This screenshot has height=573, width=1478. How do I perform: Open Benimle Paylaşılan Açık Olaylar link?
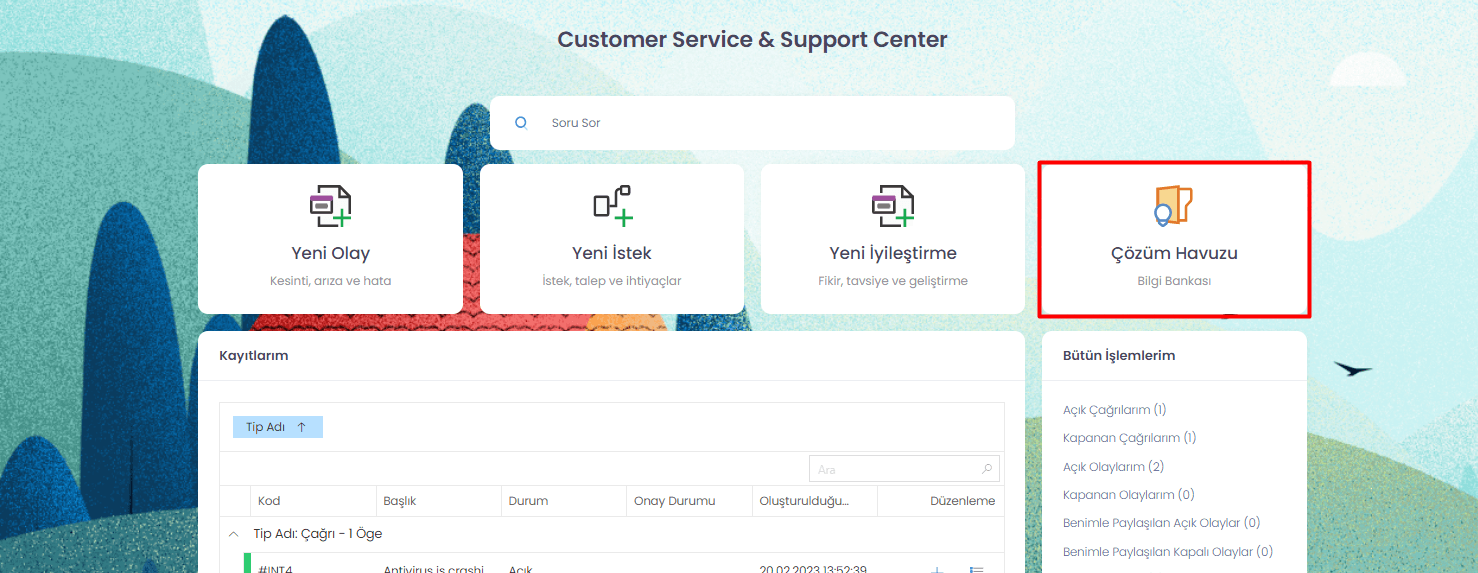point(1161,523)
